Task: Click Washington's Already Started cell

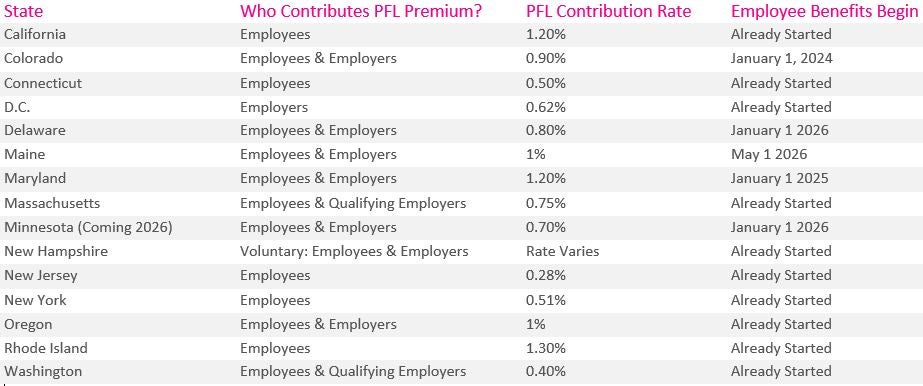Action: 781,371
